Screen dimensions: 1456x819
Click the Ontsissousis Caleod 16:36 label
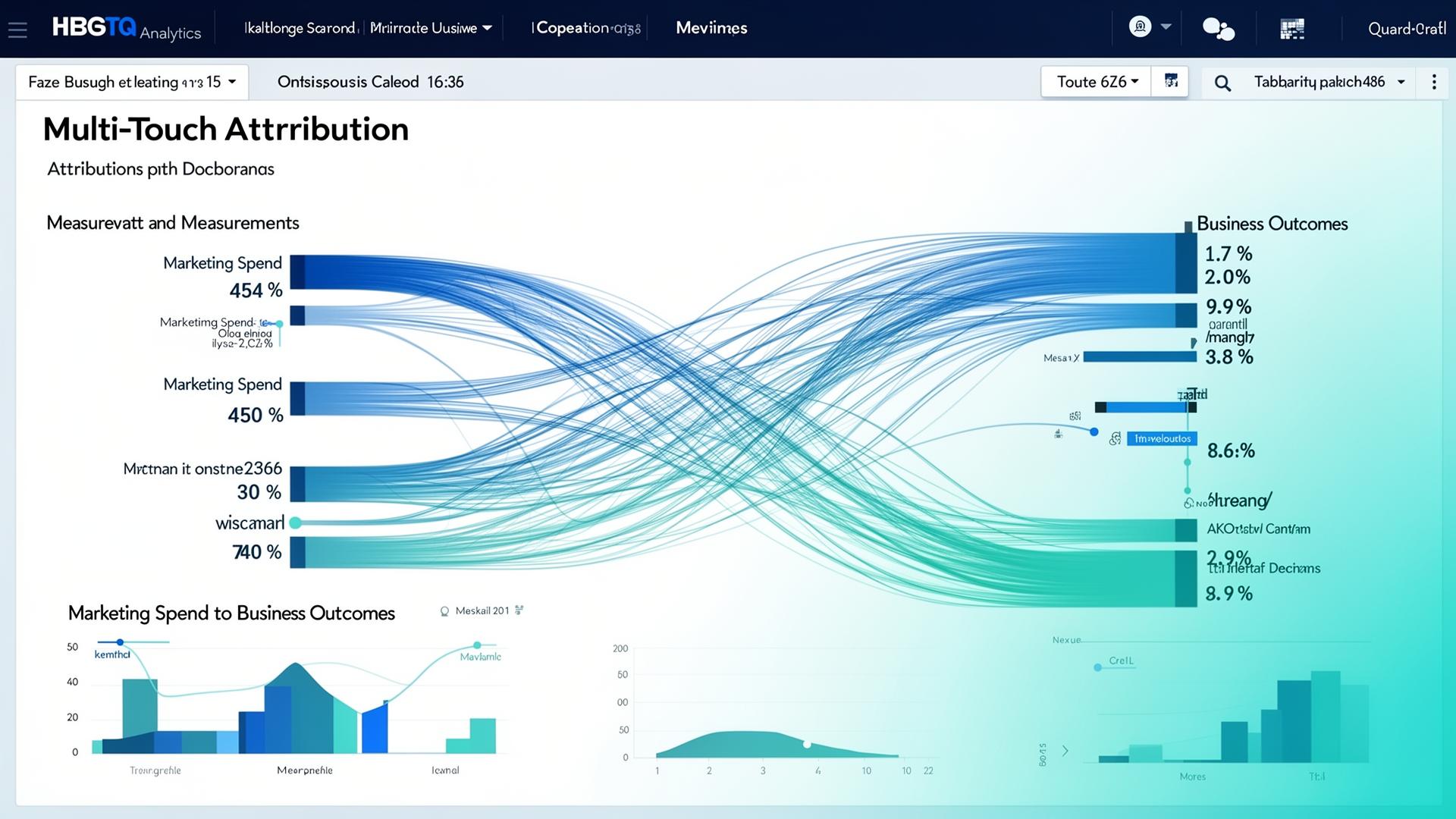coord(370,82)
